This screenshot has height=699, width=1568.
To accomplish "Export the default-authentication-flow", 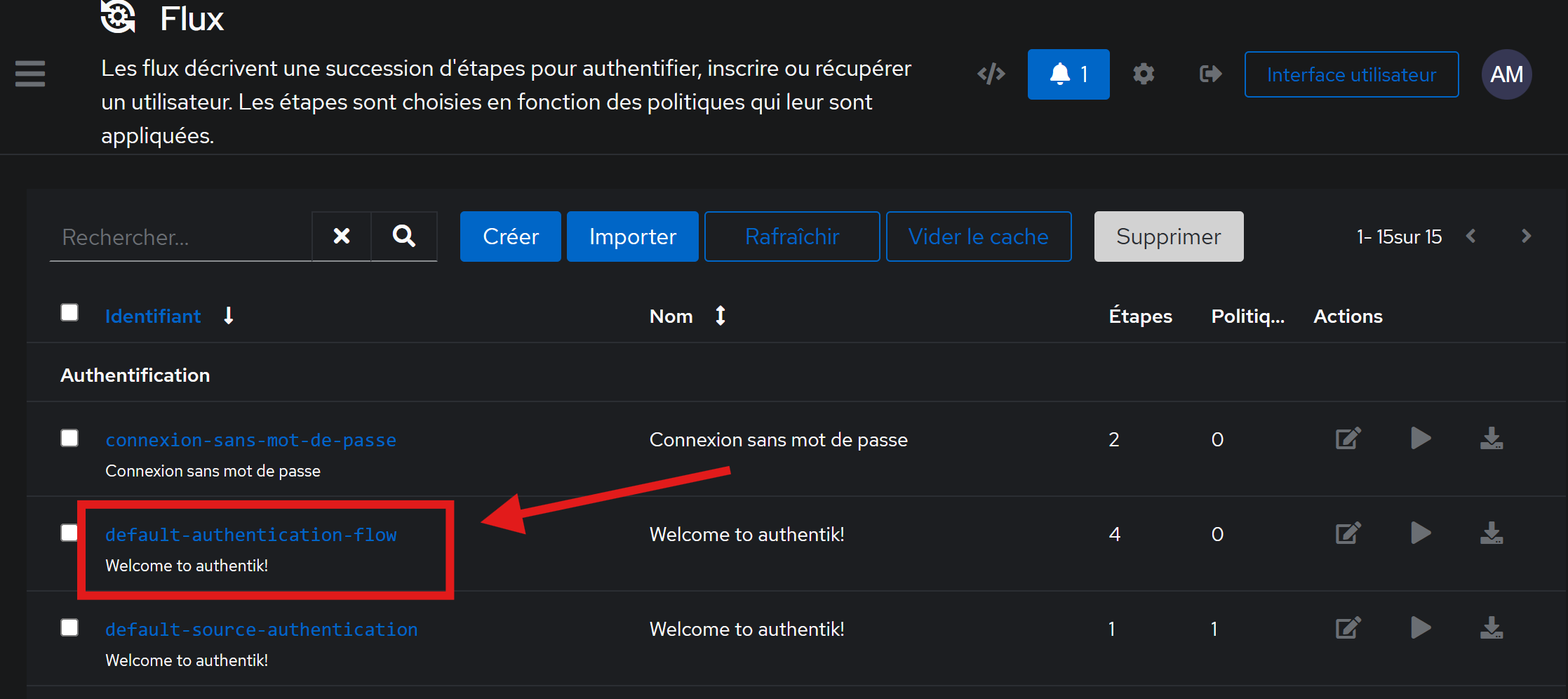I will point(1492,533).
